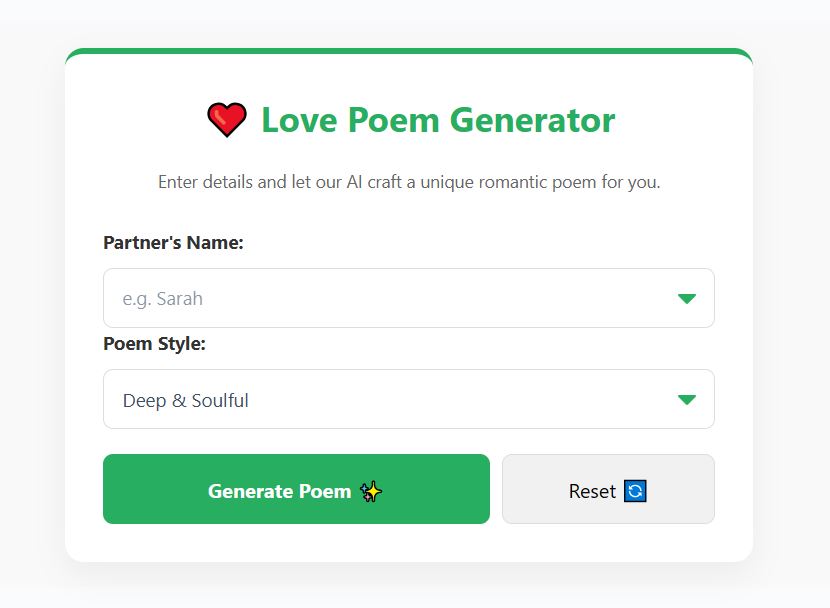Click the Love Poem Generator title
Viewport: 830px width, 608px height.
(437, 120)
